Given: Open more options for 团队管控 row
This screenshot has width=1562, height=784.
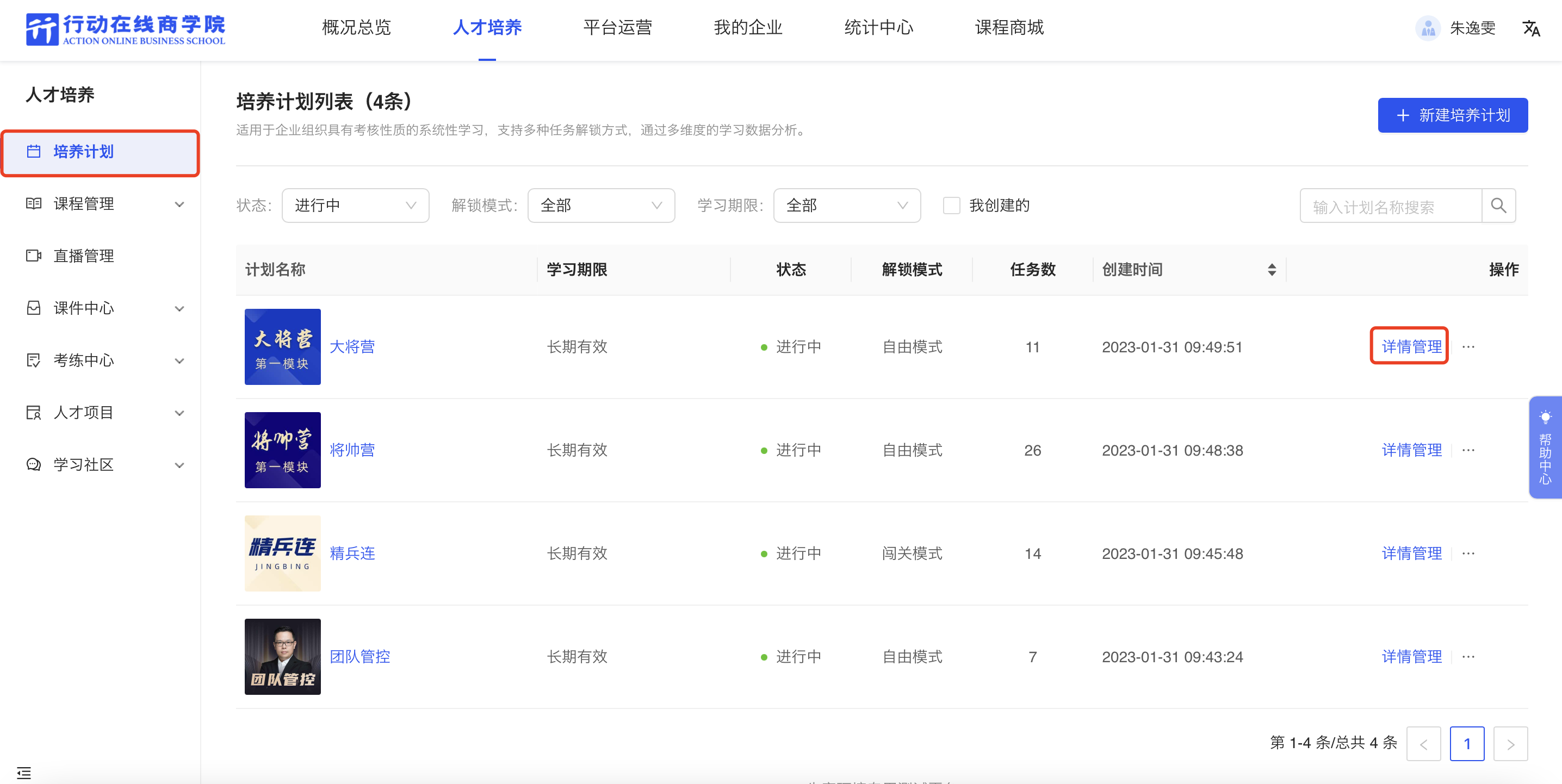Looking at the screenshot, I should point(1468,657).
